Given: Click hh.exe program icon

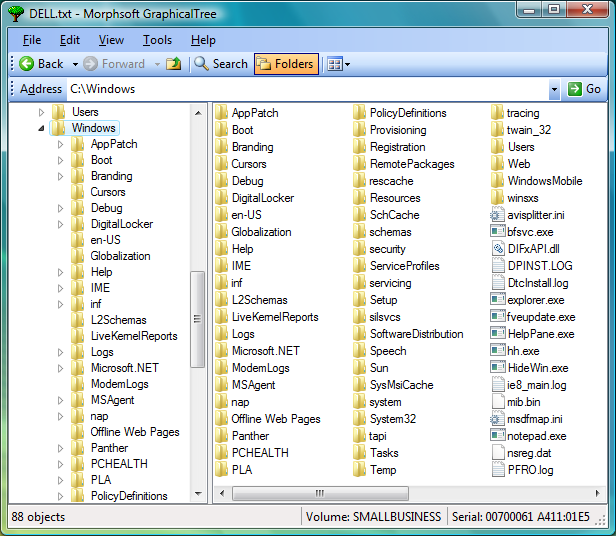Looking at the screenshot, I should click(x=497, y=350).
